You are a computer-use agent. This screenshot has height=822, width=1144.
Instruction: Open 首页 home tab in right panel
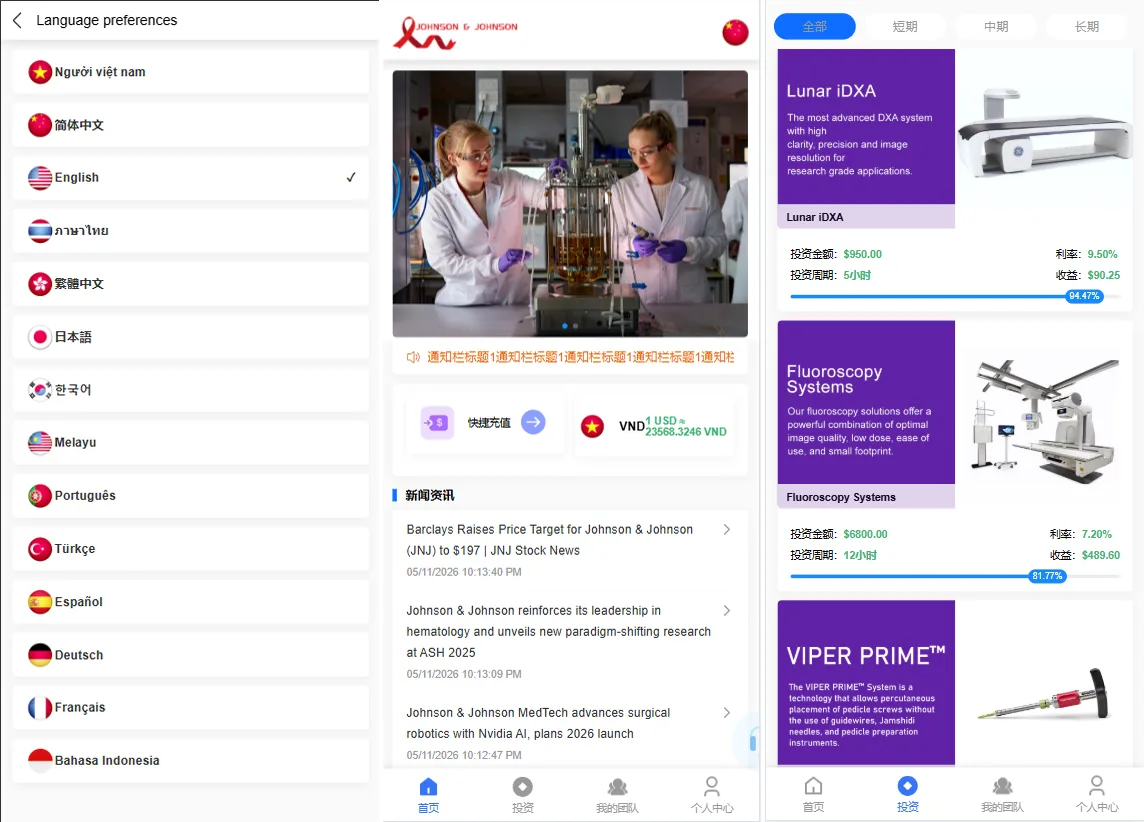point(813,794)
